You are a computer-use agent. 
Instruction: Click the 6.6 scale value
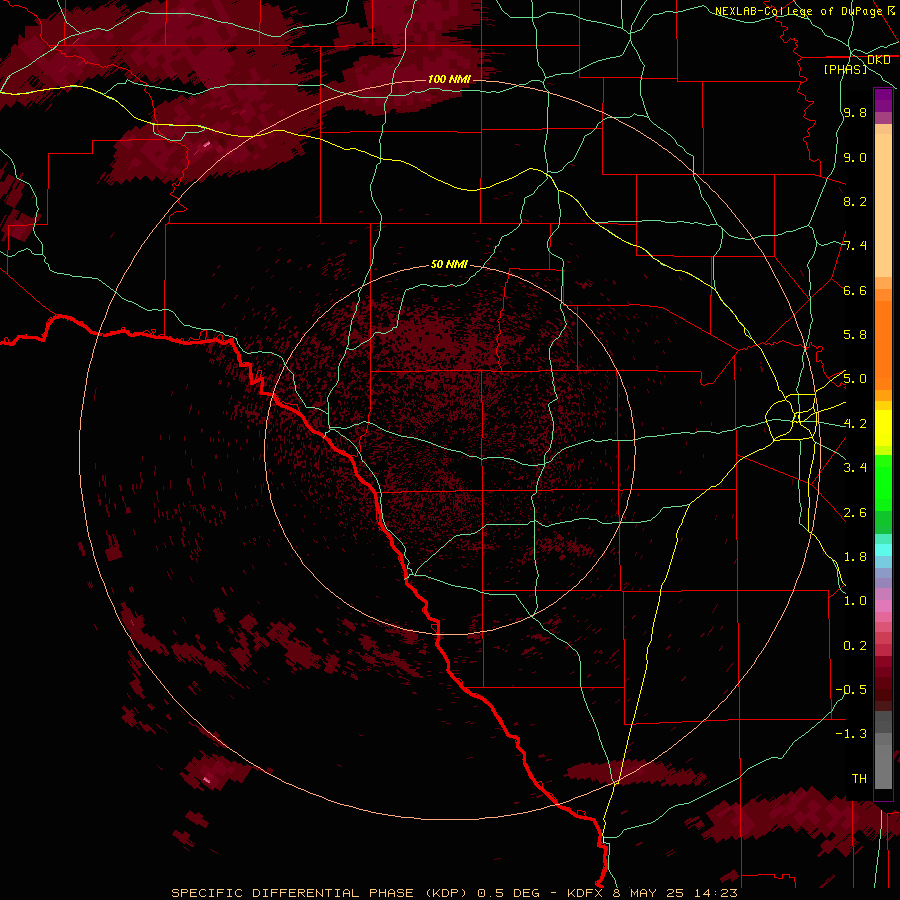click(x=855, y=290)
